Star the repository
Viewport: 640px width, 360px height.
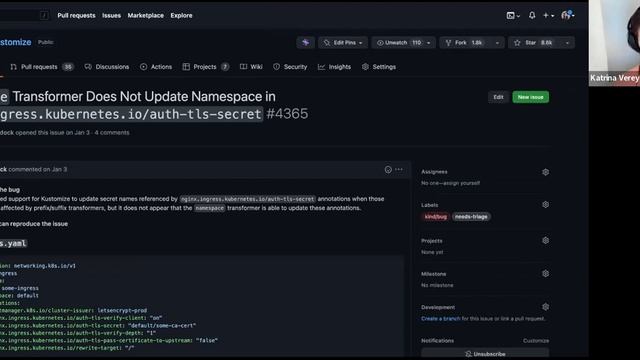pyautogui.click(x=534, y=42)
